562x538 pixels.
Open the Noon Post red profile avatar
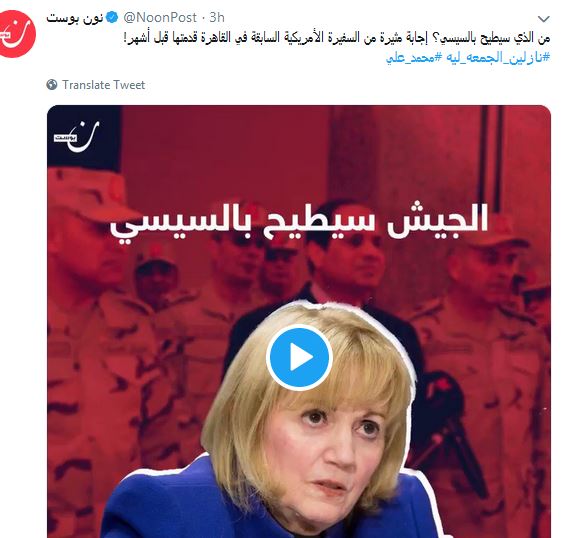[x=16, y=34]
